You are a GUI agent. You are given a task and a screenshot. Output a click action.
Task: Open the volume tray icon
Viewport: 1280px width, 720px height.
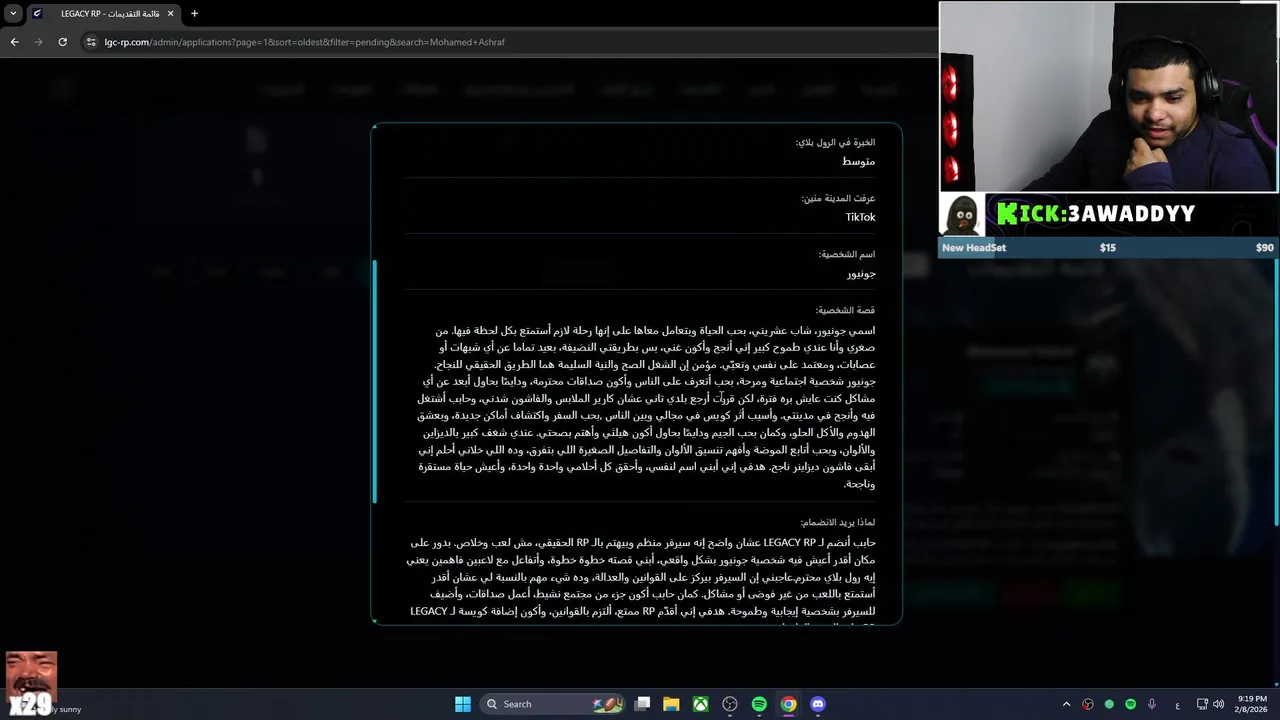point(1218,704)
